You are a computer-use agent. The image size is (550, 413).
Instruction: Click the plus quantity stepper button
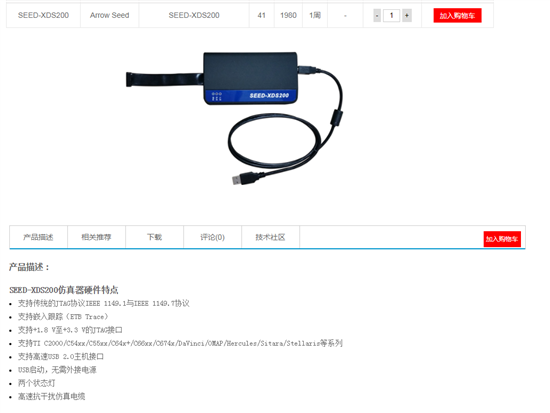pos(407,15)
